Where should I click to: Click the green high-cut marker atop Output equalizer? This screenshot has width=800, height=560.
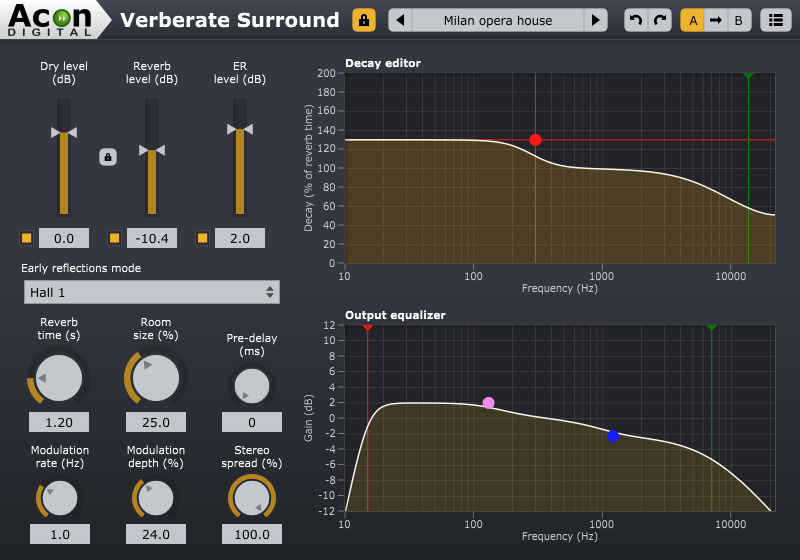click(712, 327)
